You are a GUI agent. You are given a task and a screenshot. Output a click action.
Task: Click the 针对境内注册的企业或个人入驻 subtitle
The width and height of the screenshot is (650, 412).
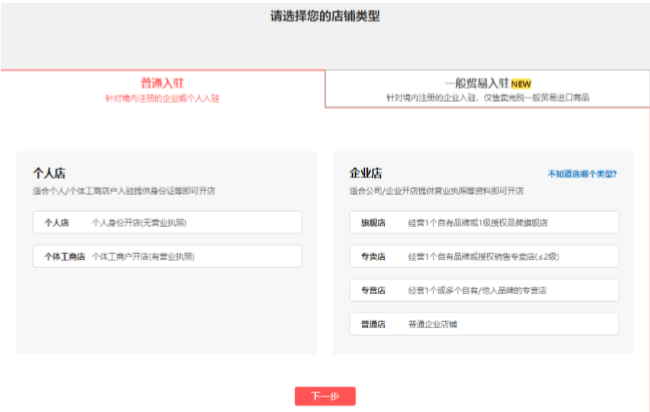(162, 99)
